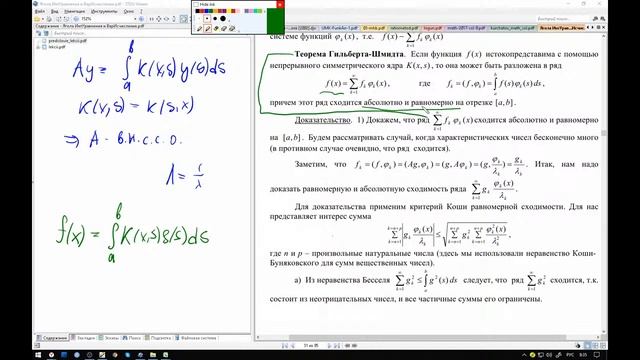Open the Файл menu
This screenshot has height=360, width=640.
pos(40,11)
